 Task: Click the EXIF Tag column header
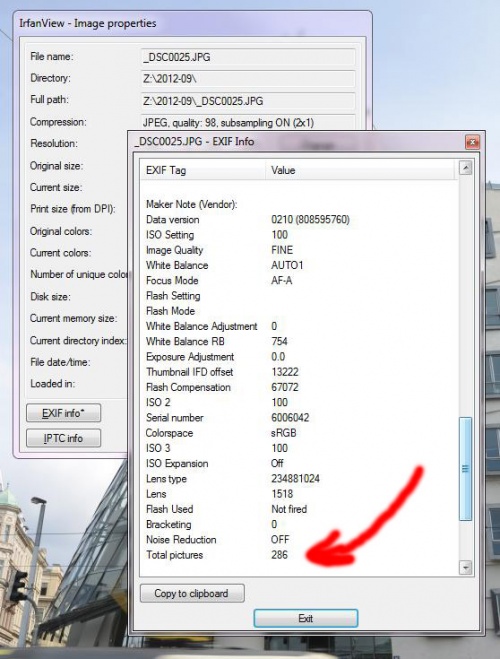point(203,170)
